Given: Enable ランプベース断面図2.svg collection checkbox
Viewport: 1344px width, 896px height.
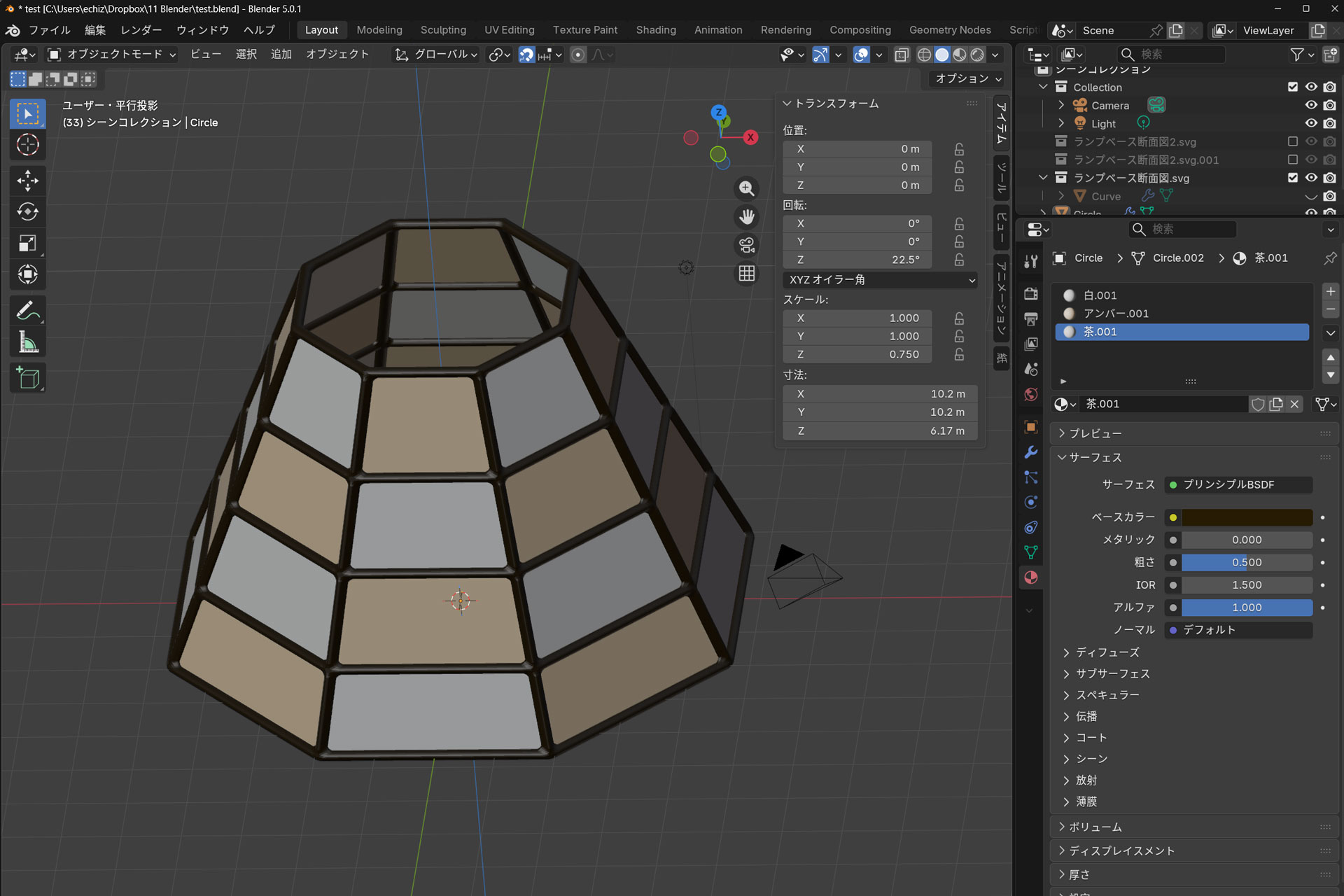Looking at the screenshot, I should tap(1292, 141).
